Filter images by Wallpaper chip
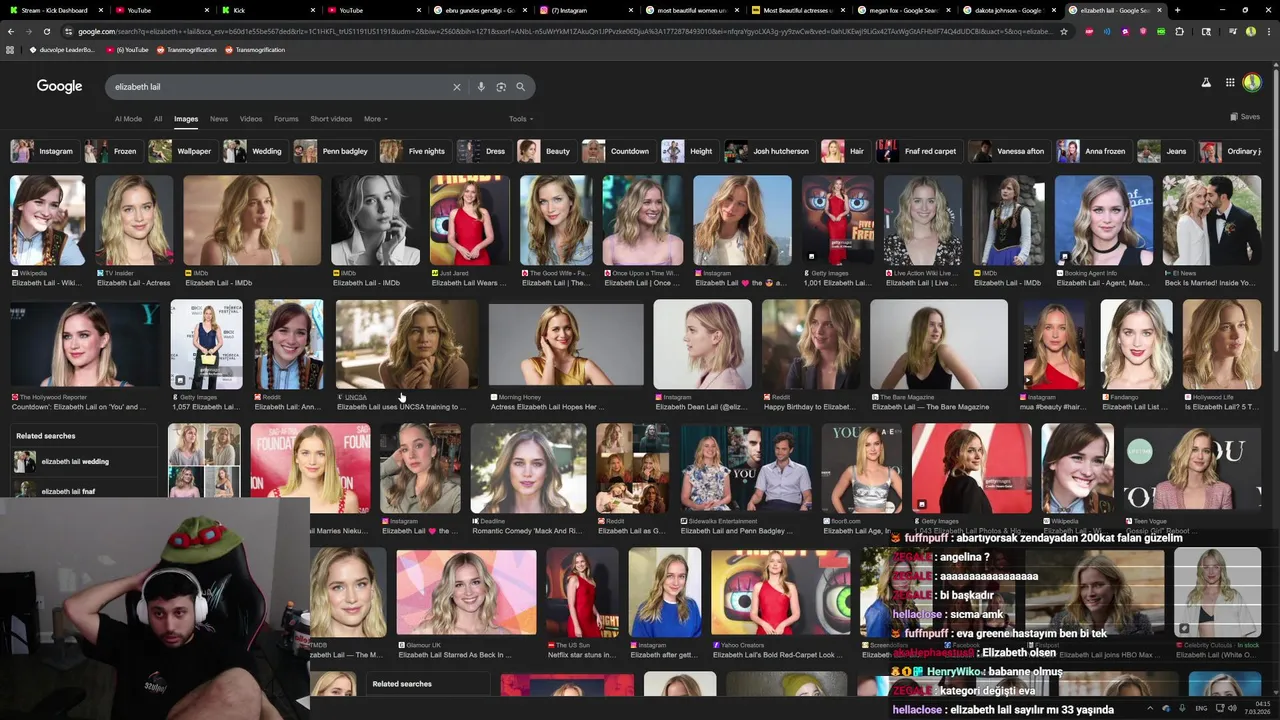Screen dimensions: 1280x720 point(181,151)
